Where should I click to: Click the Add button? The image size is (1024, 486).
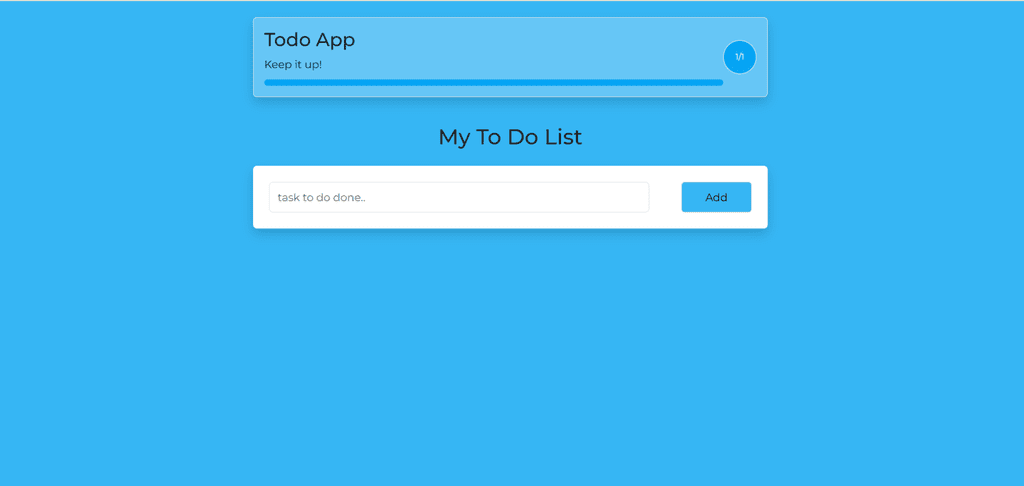click(x=716, y=197)
